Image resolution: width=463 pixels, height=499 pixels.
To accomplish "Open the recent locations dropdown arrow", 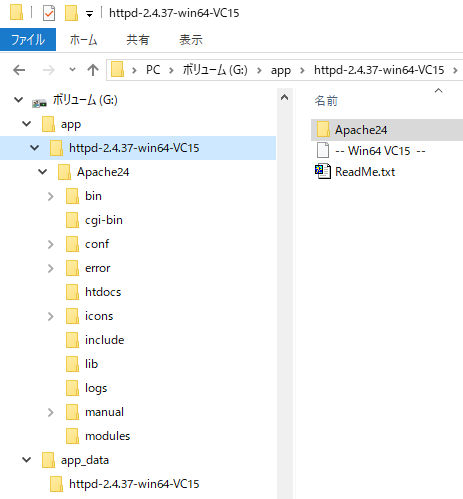I will [x=72, y=70].
